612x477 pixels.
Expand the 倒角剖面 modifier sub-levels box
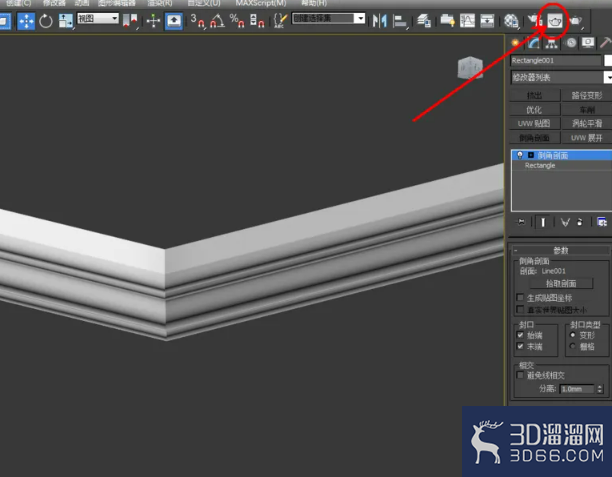coord(530,155)
